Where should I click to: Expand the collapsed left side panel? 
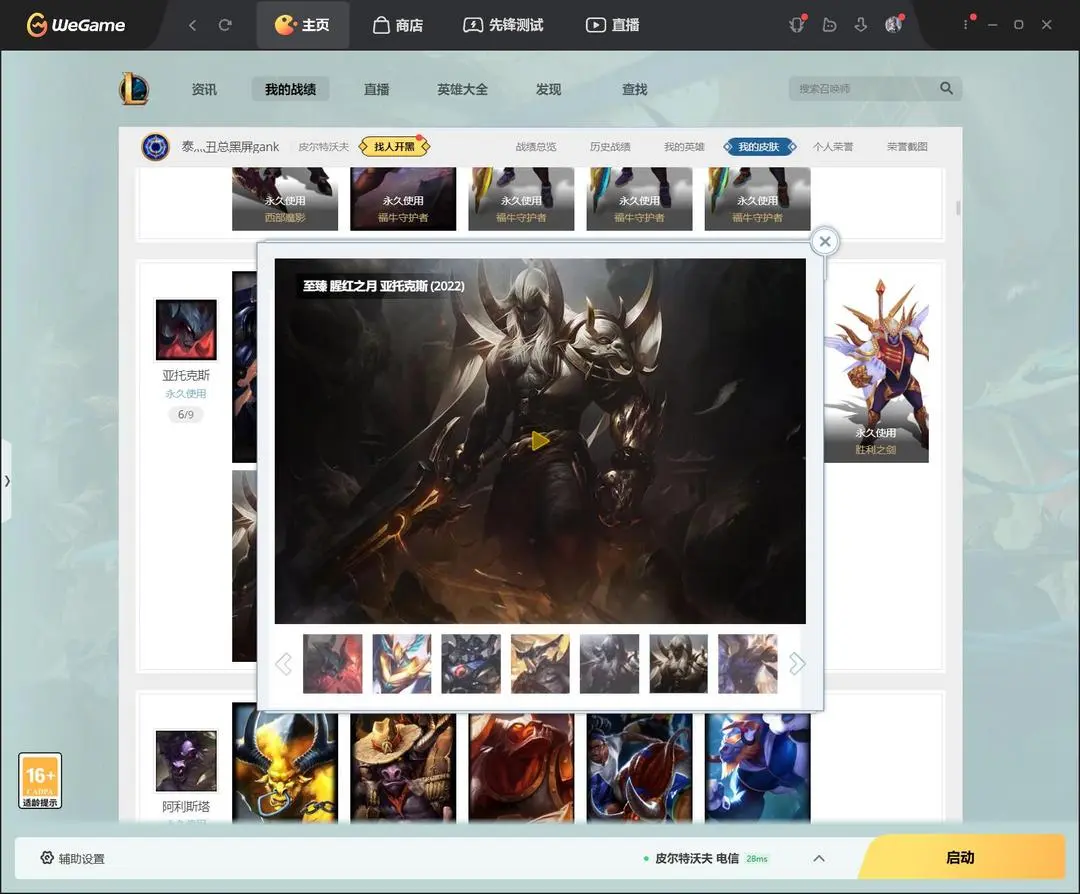coord(6,481)
